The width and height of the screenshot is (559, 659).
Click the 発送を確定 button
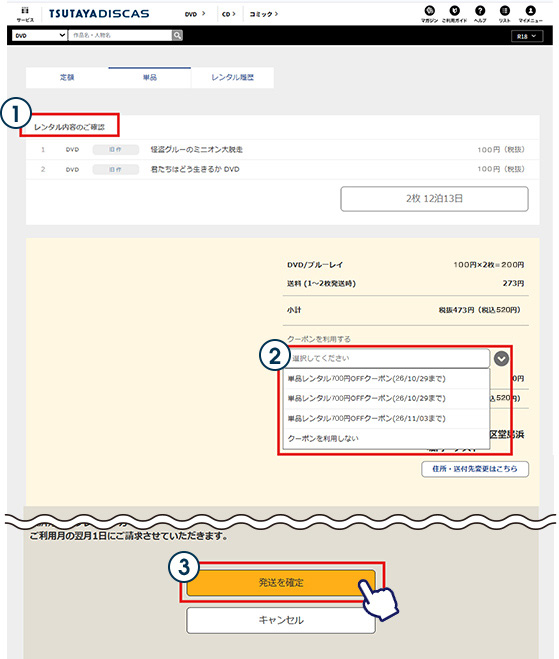(x=281, y=583)
